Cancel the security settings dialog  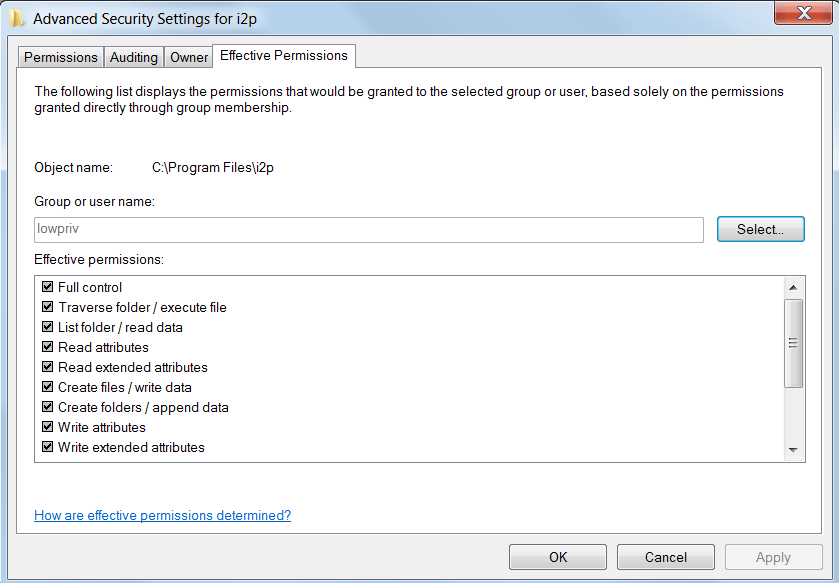pyautogui.click(x=666, y=557)
